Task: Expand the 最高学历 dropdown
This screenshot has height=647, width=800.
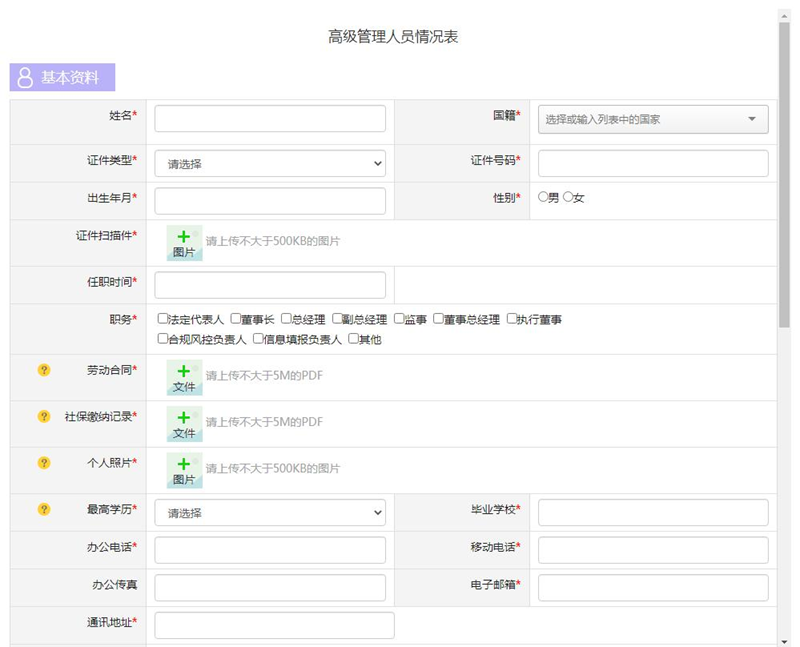Action: coord(270,513)
